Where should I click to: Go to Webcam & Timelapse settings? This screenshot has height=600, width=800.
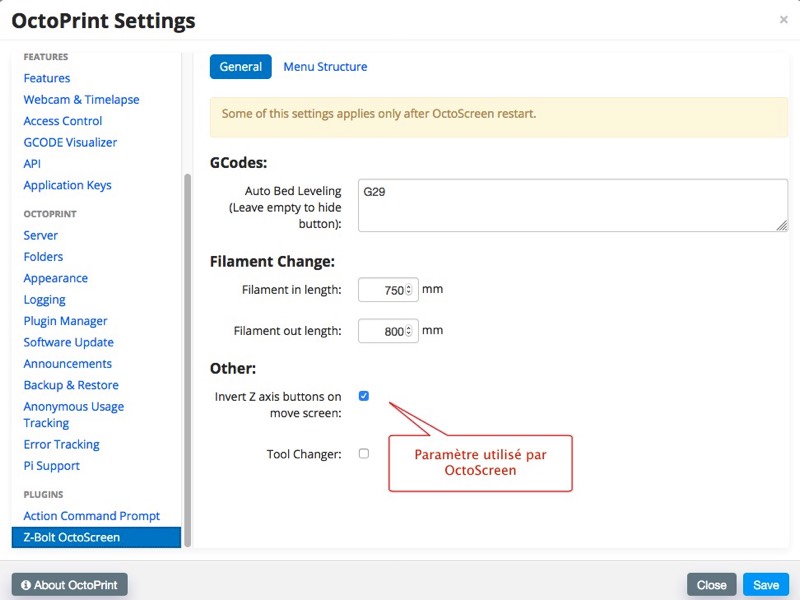click(x=81, y=100)
